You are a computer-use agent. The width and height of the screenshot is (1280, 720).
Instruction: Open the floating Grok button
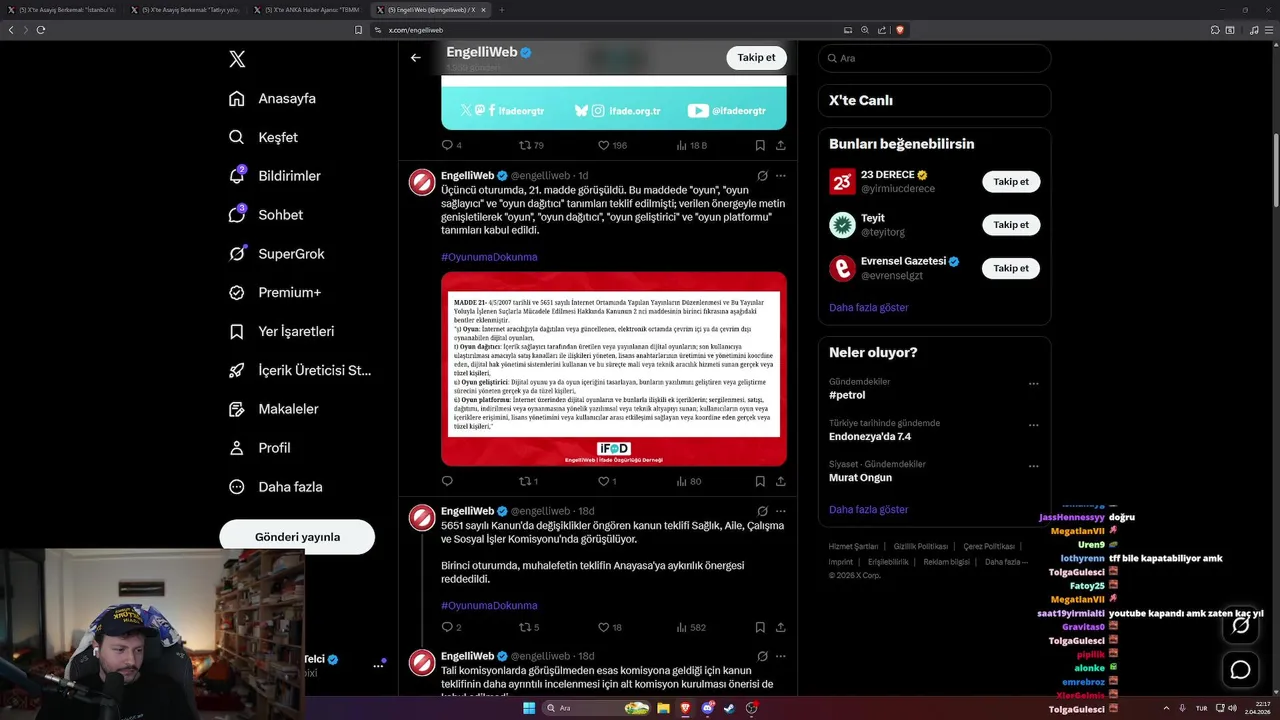[x=1240, y=626]
